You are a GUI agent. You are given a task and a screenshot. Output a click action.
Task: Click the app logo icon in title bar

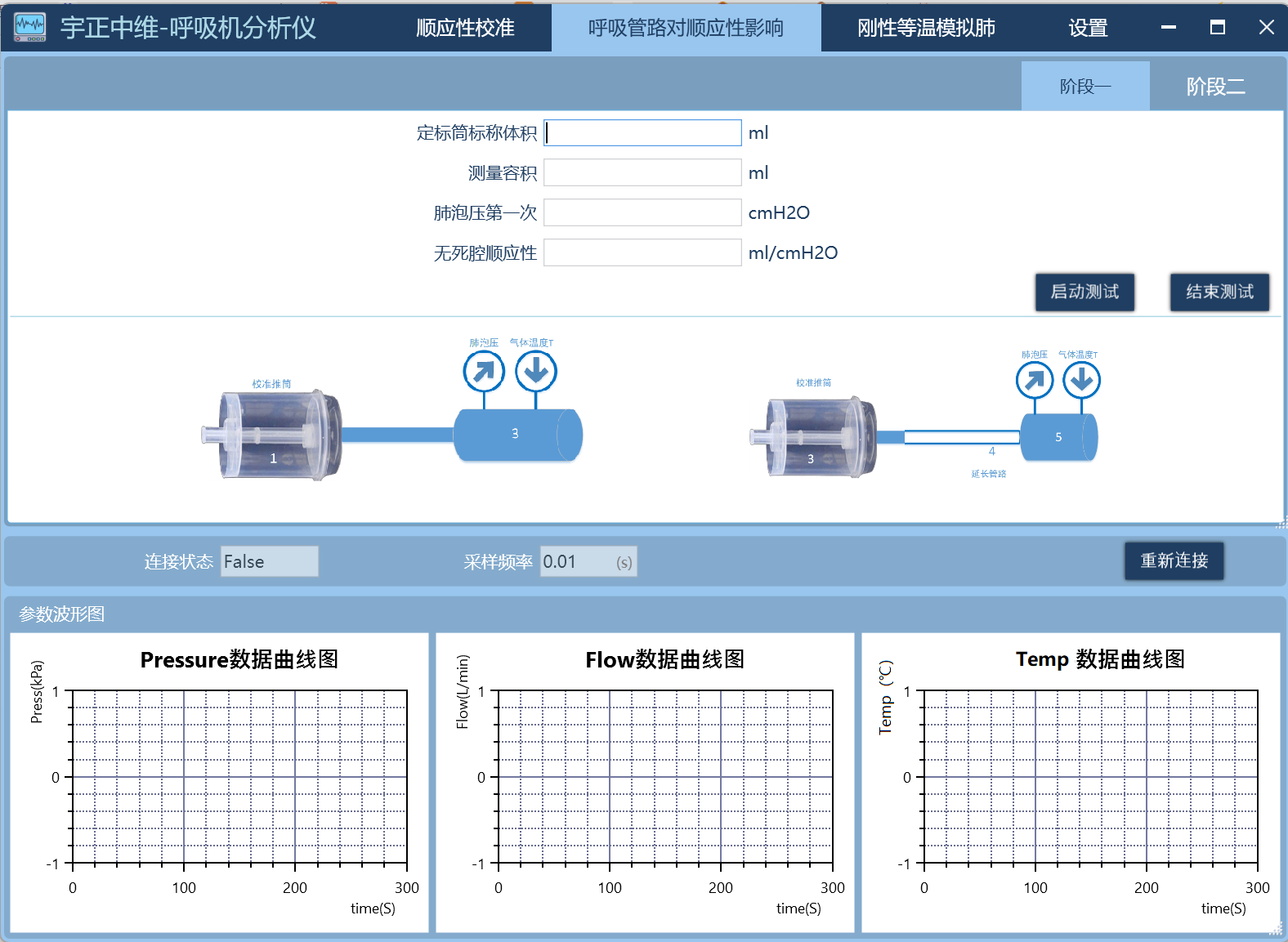30,27
